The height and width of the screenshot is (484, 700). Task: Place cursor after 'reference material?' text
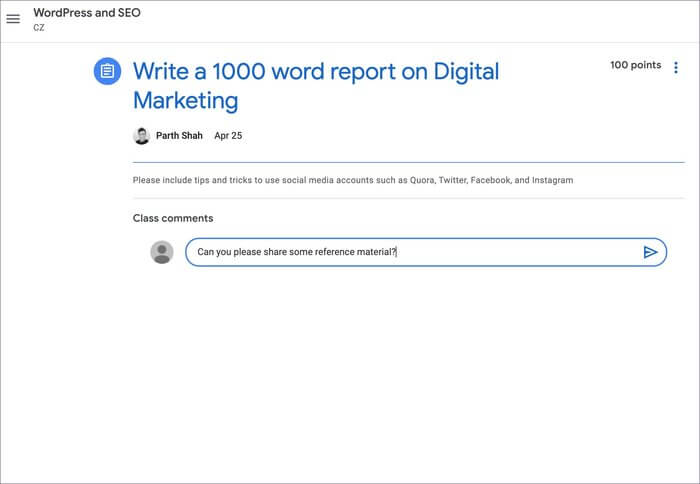(397, 252)
